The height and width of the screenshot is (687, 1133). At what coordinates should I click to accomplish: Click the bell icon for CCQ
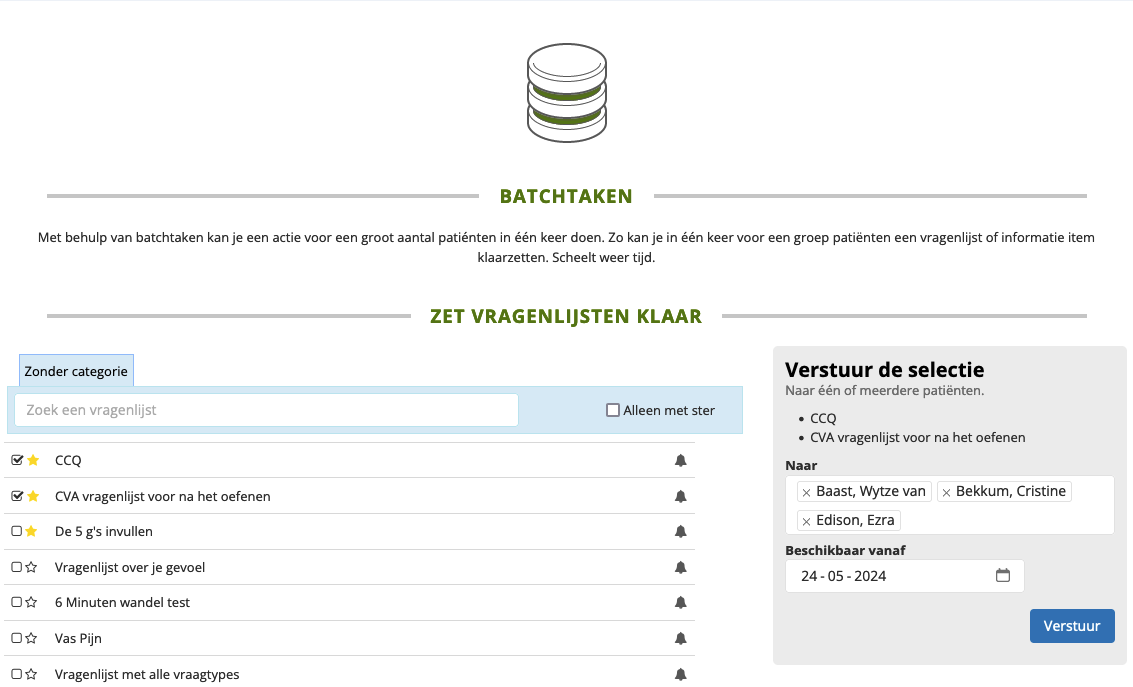click(x=681, y=461)
